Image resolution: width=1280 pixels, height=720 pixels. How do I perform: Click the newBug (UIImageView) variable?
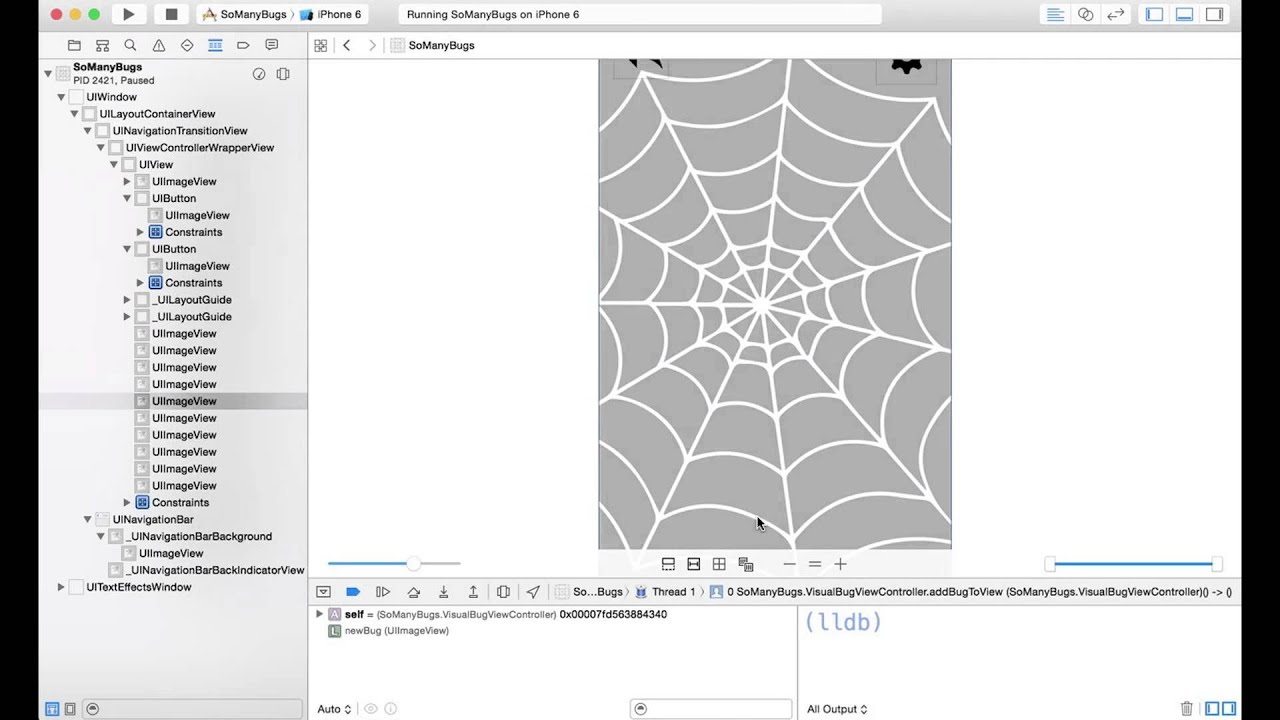click(388, 631)
